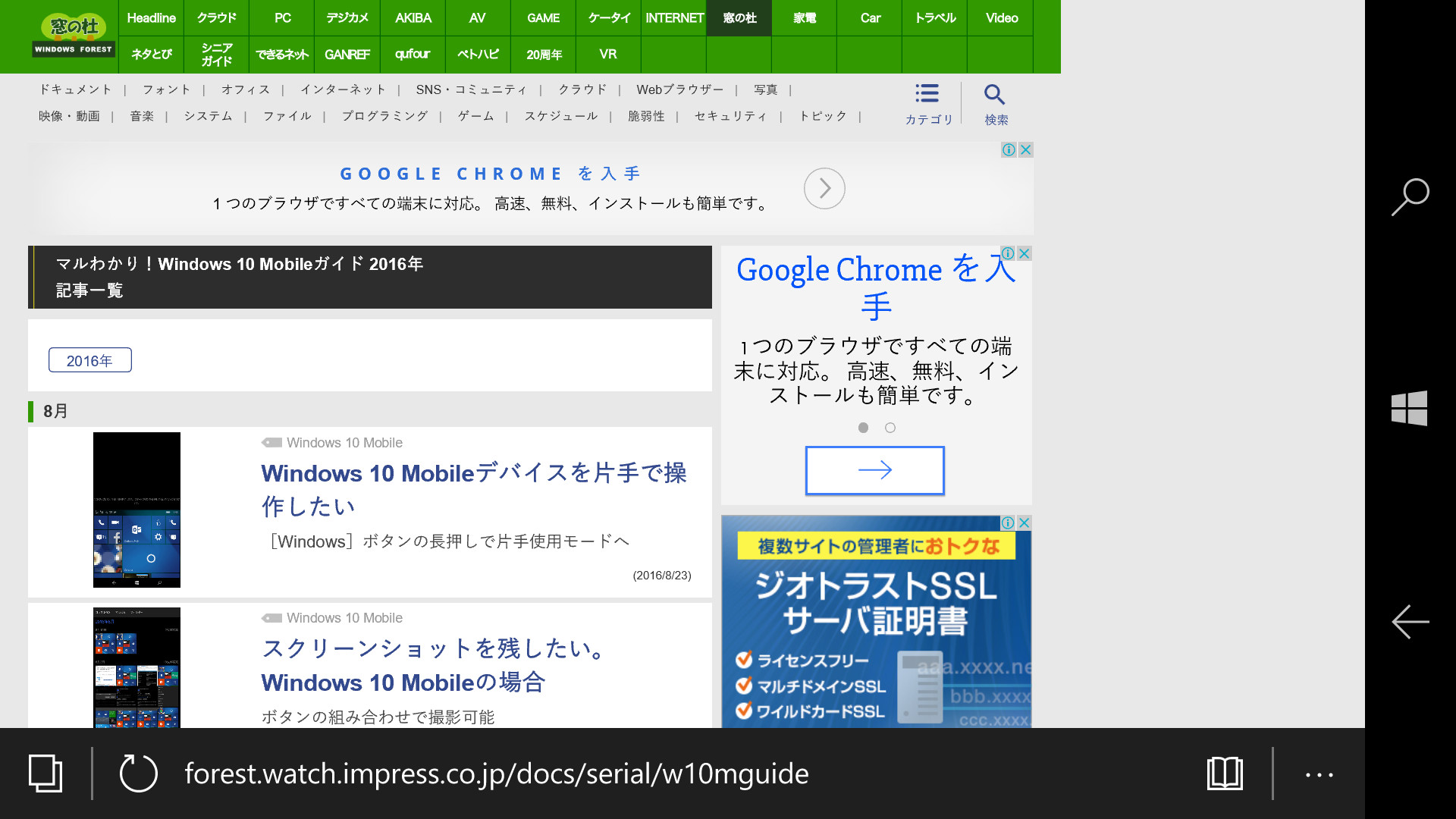Navigate back using the back arrow

pyautogui.click(x=1410, y=622)
